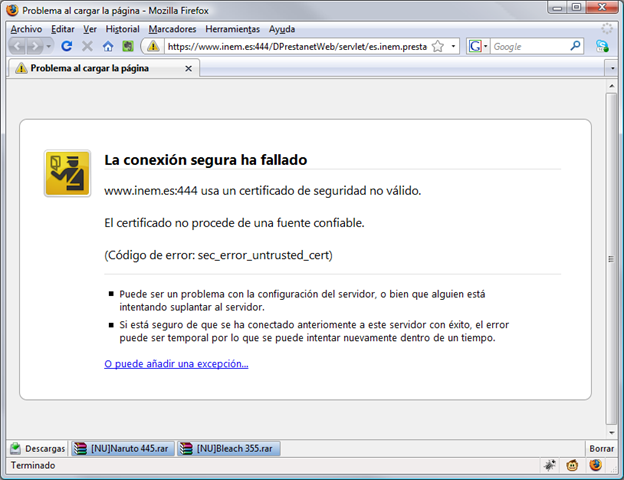The width and height of the screenshot is (624, 480).
Task: Click the Firefox icon in status bar
Action: (x=595, y=465)
